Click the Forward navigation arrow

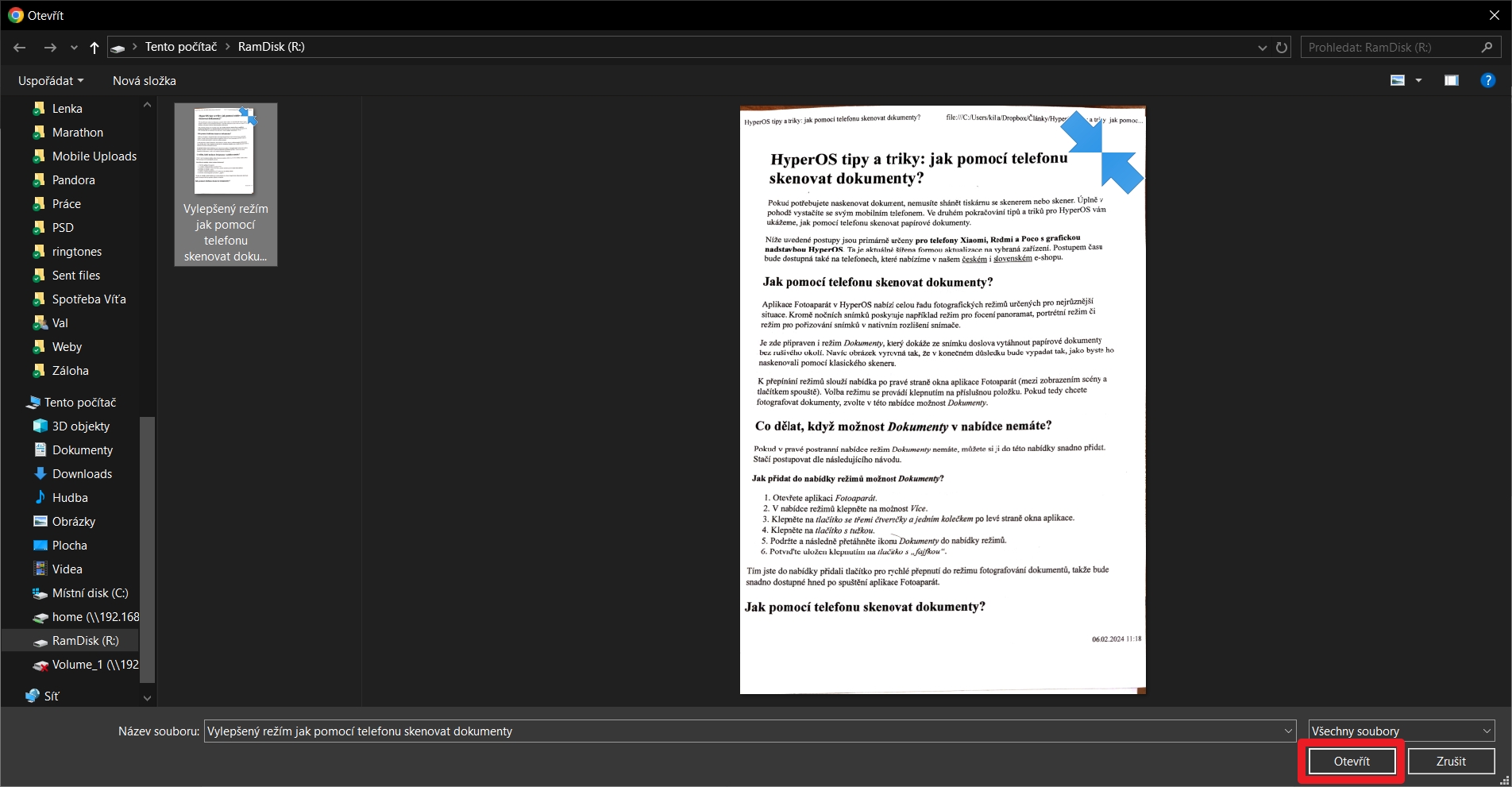coord(50,48)
